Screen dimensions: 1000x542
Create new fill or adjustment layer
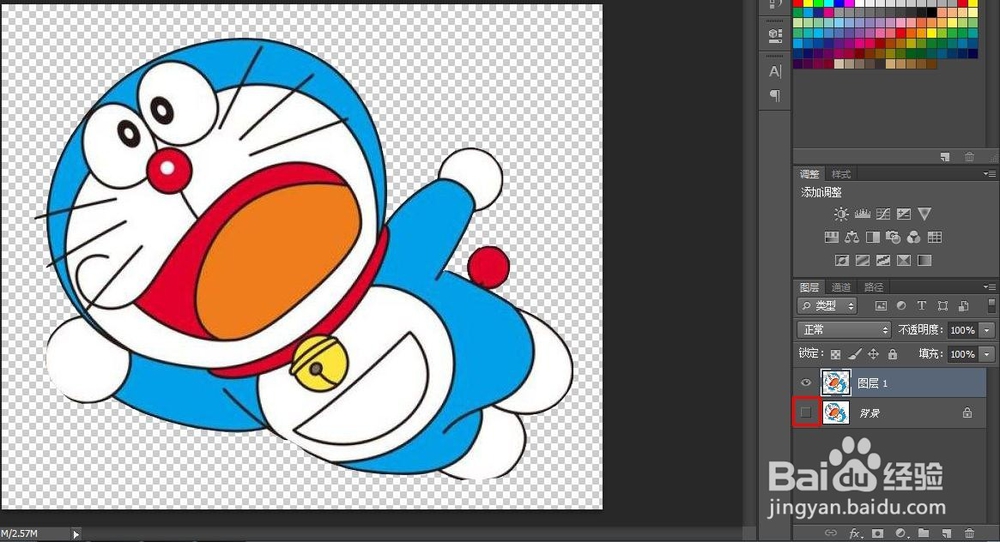(x=901, y=533)
